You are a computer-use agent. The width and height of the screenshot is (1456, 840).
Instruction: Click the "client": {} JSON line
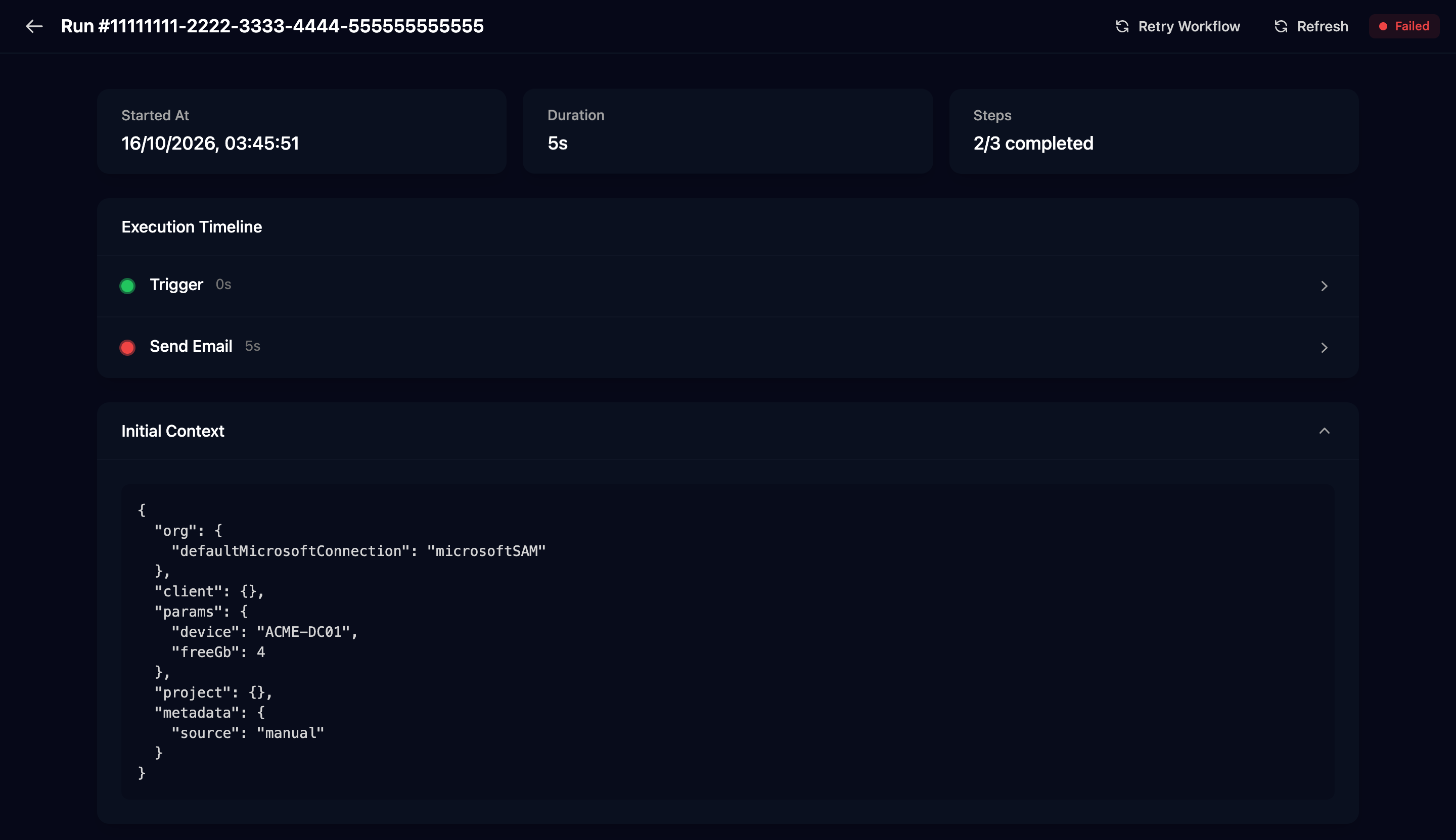coord(209,591)
